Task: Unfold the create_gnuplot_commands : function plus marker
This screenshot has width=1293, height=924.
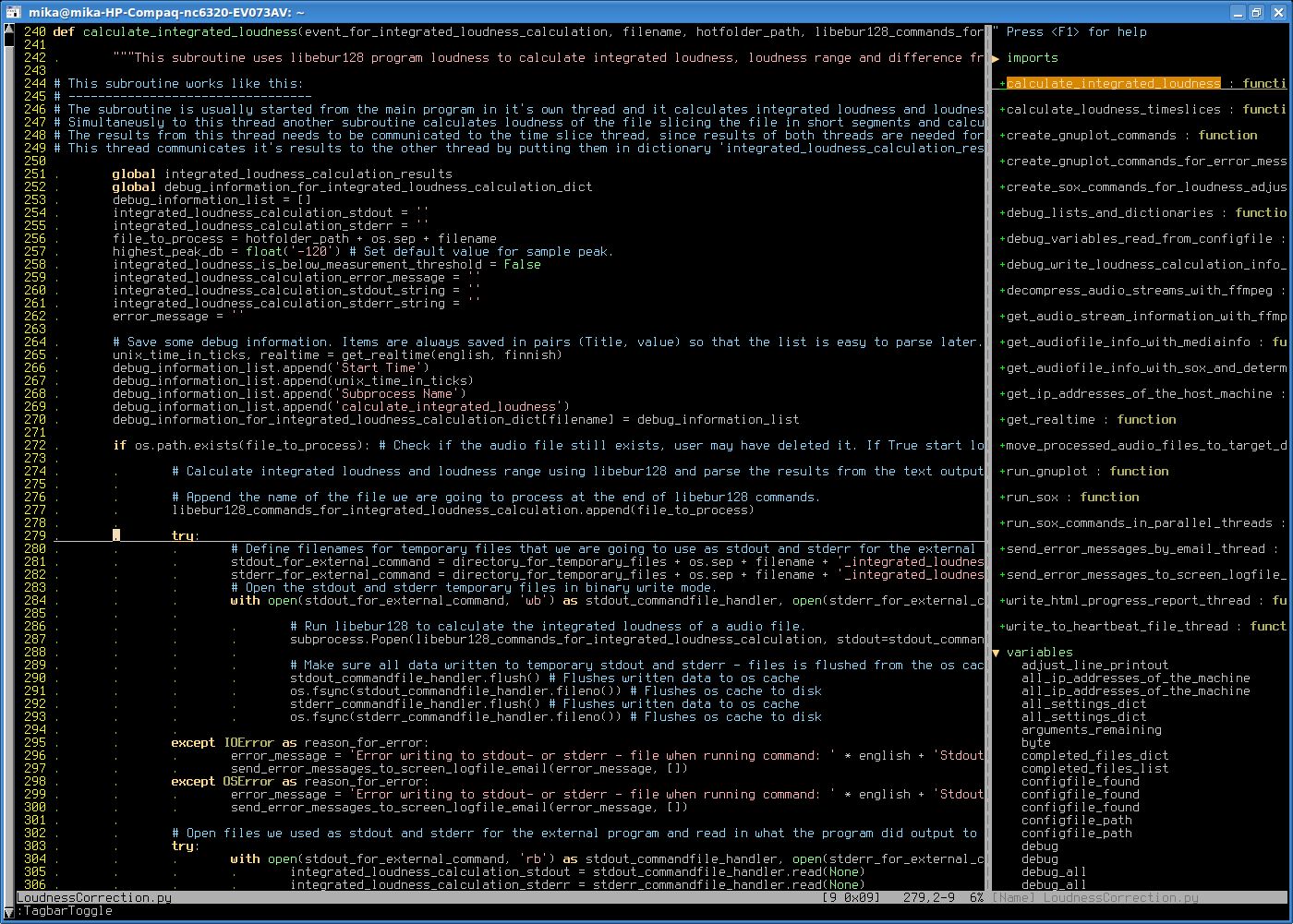Action: 1003,136
